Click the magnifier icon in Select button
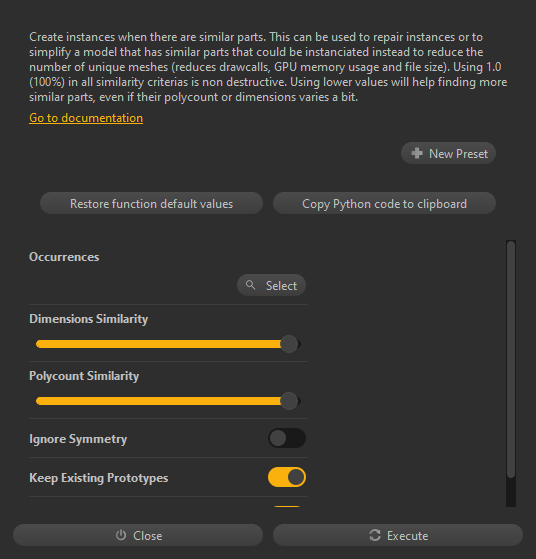The image size is (536, 559). coord(251,285)
